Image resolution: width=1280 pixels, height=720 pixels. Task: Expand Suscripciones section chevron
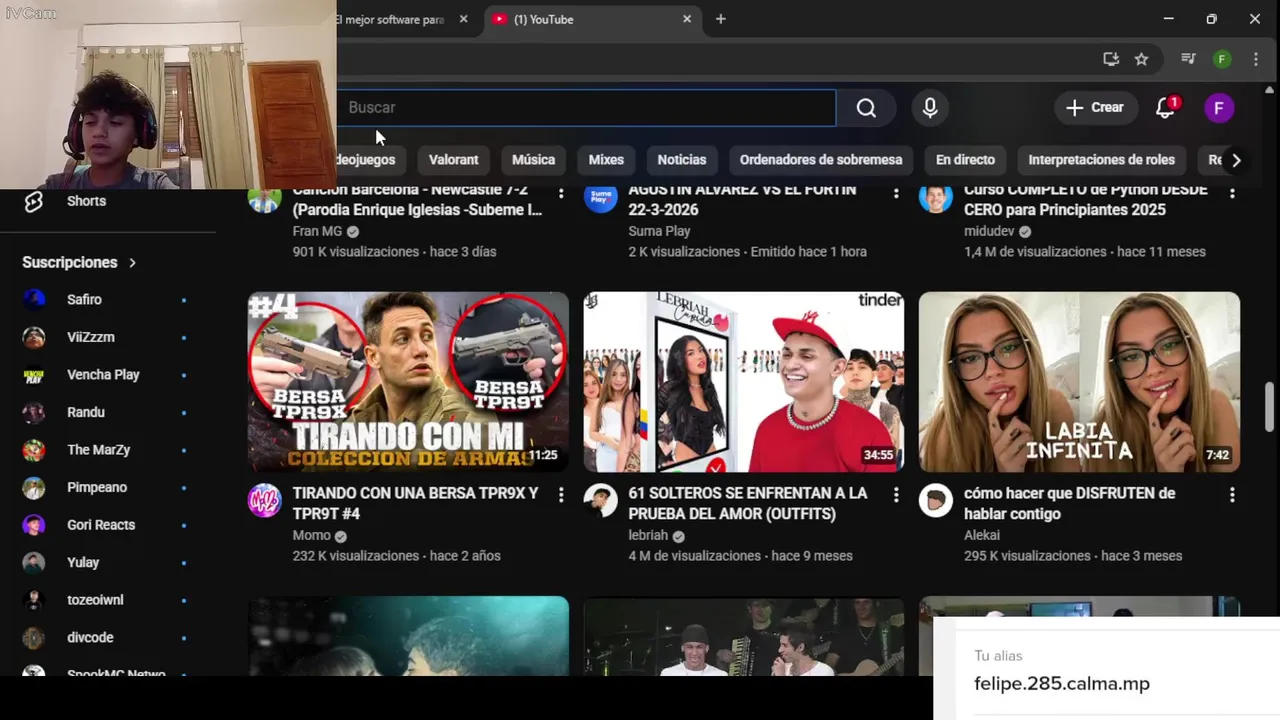pos(132,263)
